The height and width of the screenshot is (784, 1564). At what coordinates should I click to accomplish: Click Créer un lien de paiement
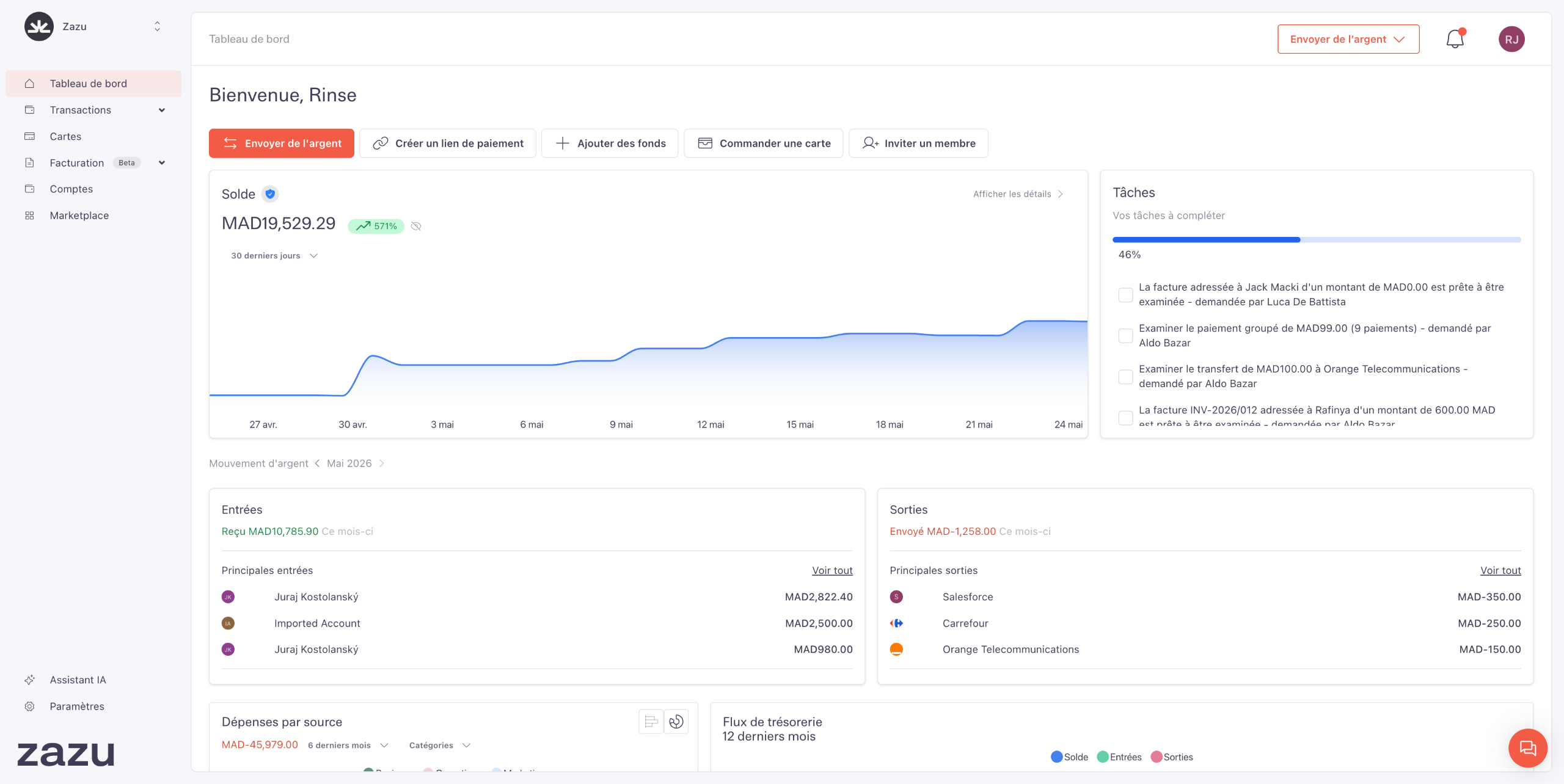click(448, 143)
